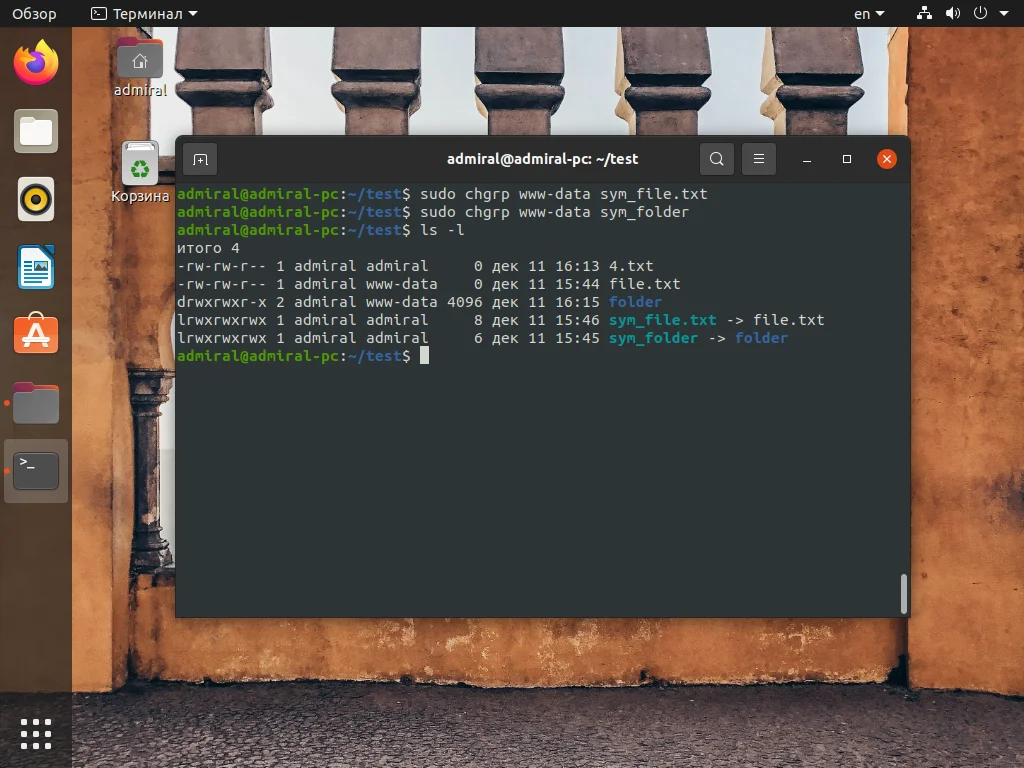
Task: Click the terminal prompt cursor area
Action: coord(425,356)
